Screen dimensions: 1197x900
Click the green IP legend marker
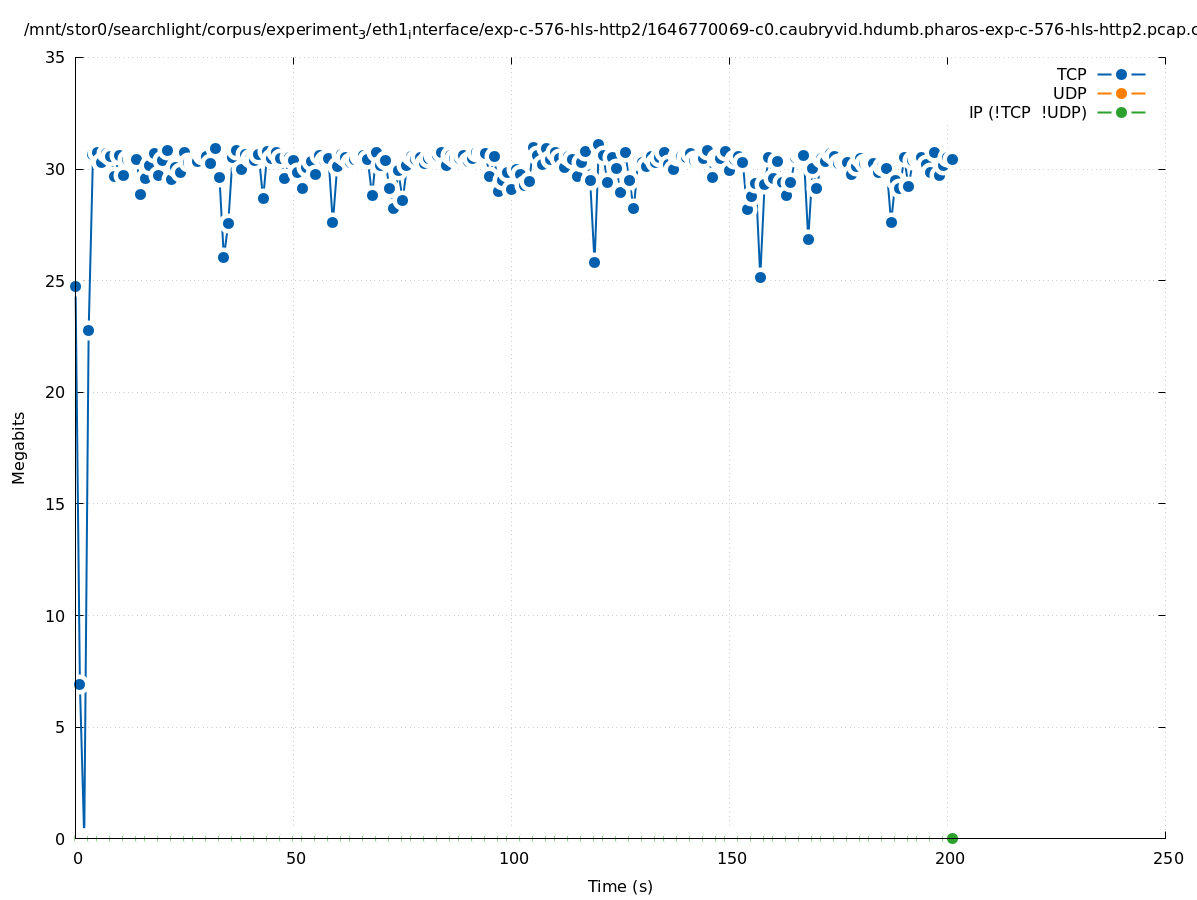pyautogui.click(x=1121, y=112)
